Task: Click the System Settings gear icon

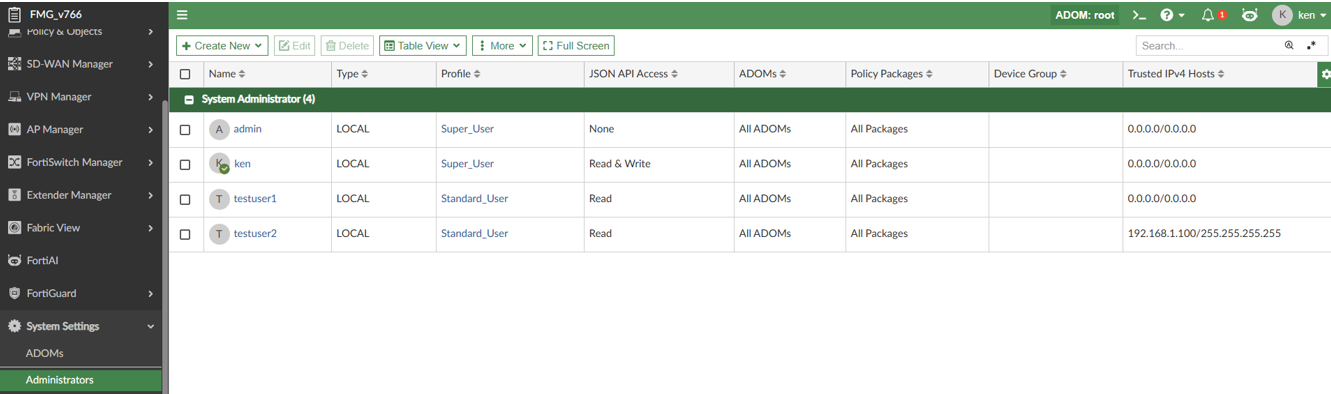Action: 14,326
